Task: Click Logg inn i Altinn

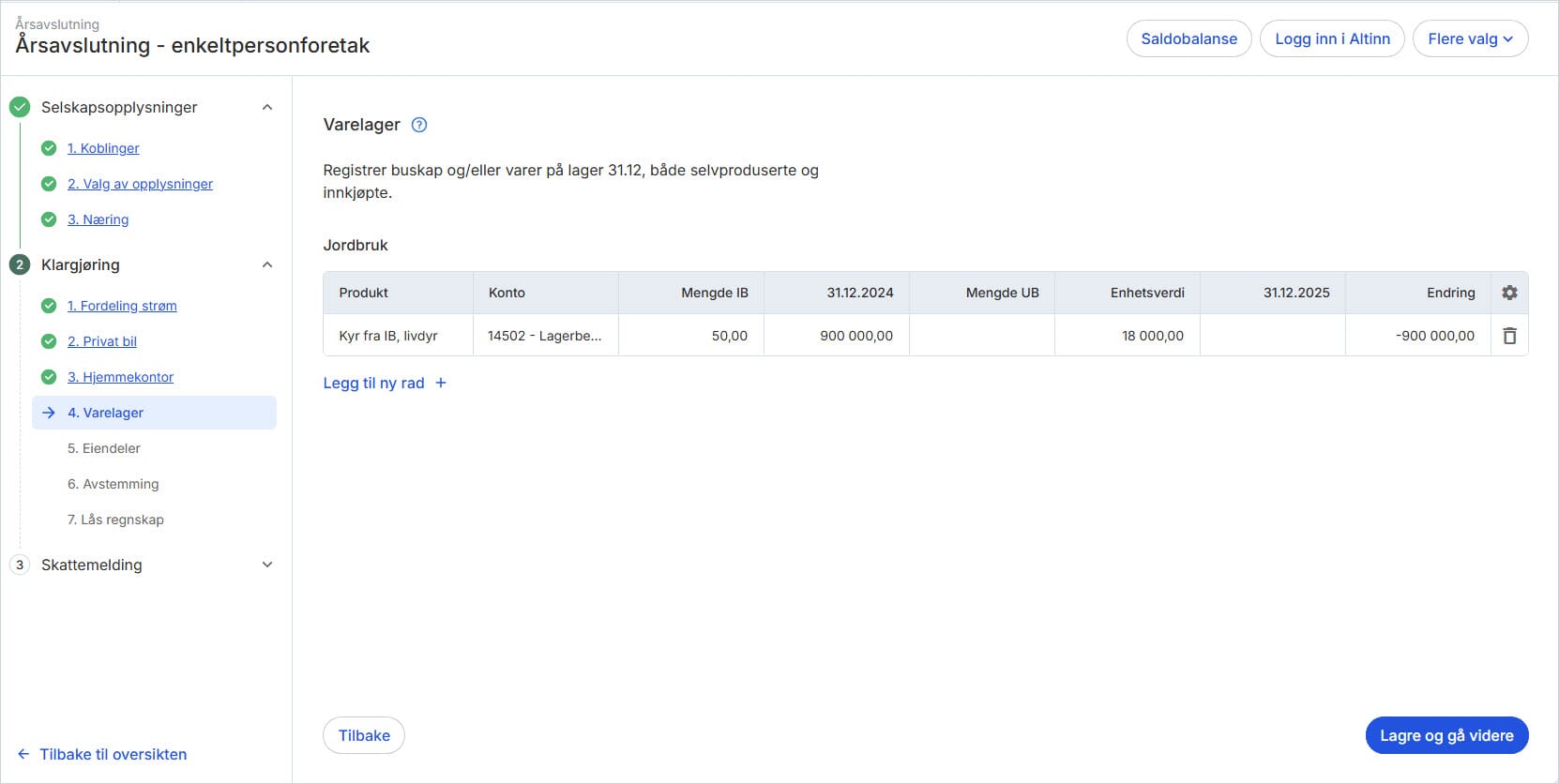Action: [1332, 38]
